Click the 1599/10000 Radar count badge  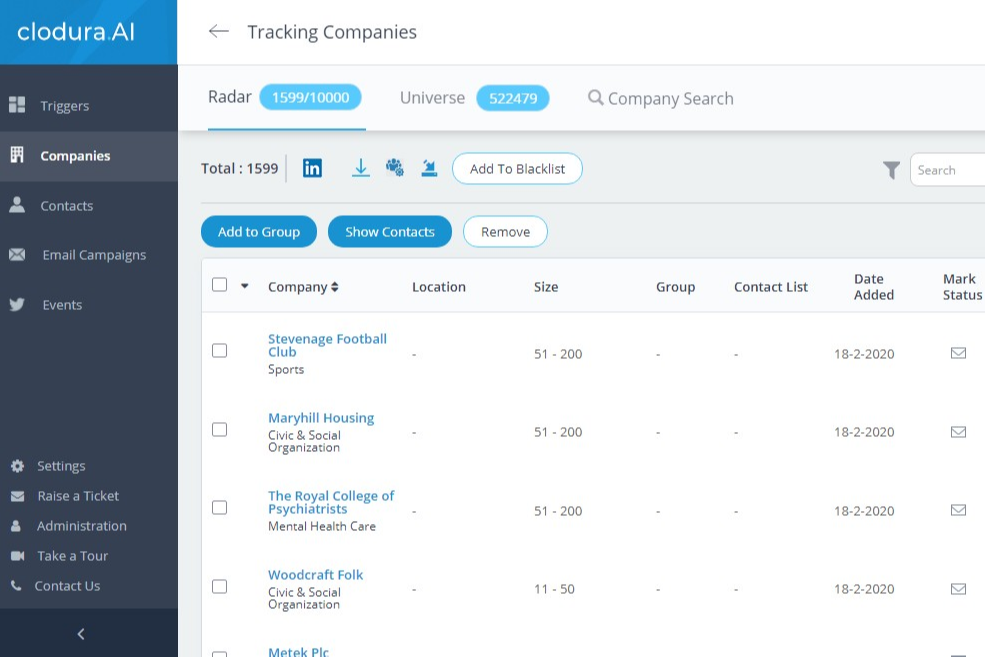point(310,97)
